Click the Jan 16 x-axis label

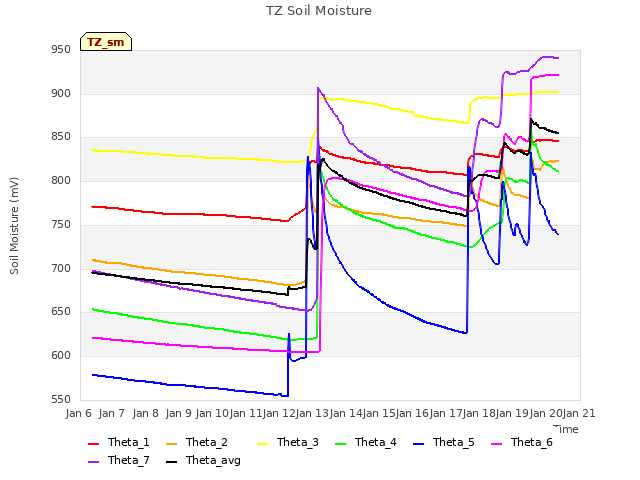(413, 413)
